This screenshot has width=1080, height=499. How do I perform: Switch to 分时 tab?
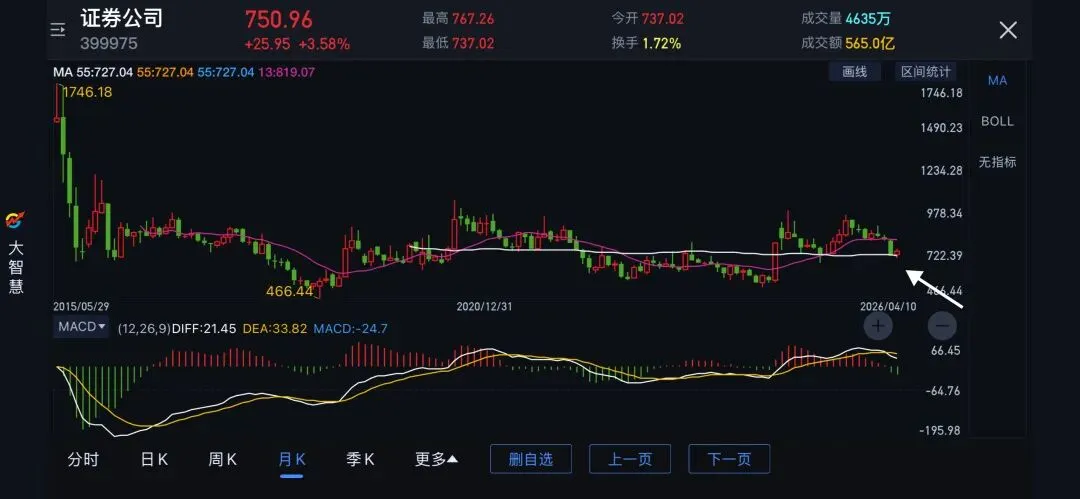pyautogui.click(x=83, y=460)
